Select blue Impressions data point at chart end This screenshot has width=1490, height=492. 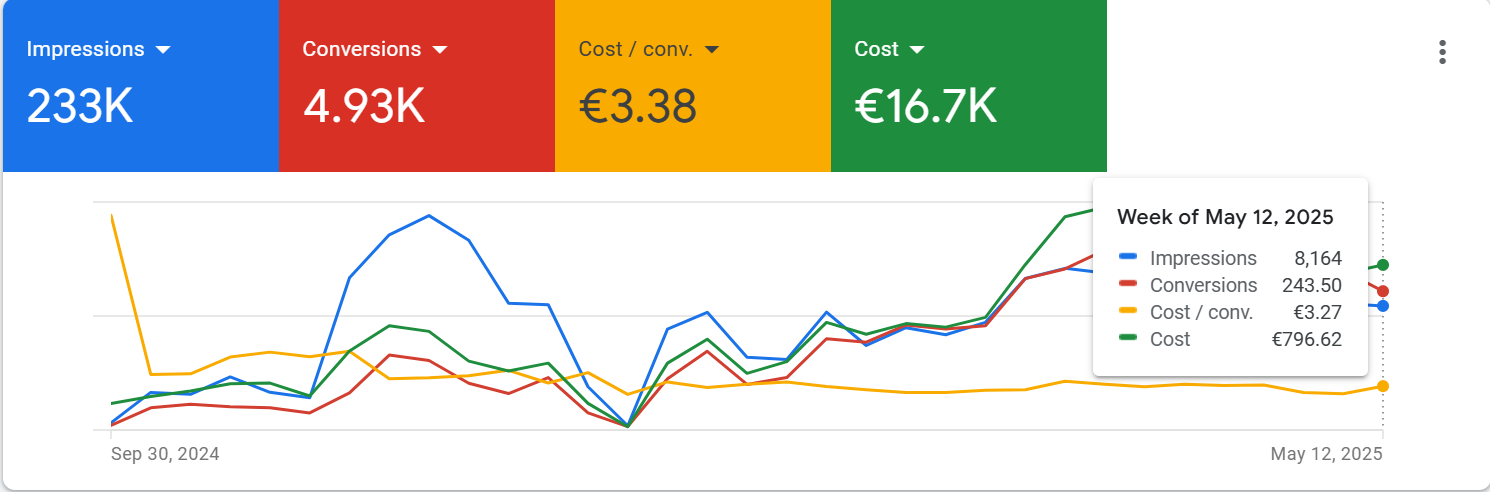click(x=1383, y=306)
